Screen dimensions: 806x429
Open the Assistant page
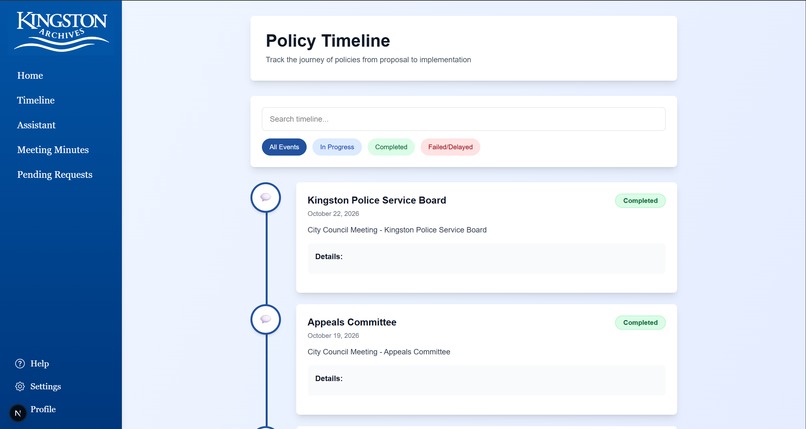(36, 125)
